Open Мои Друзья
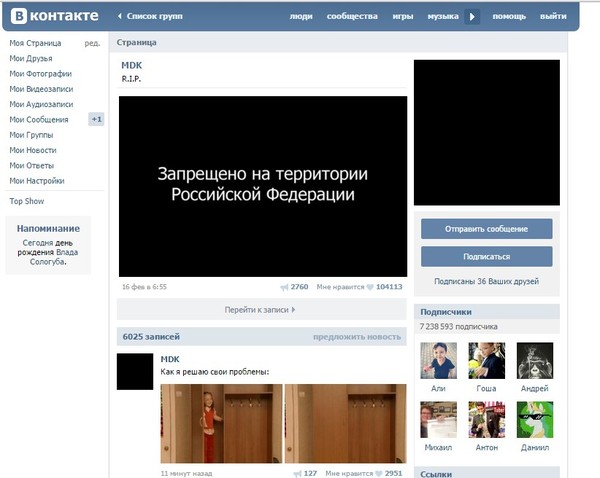Screen dimensions: 600x478 [31, 58]
